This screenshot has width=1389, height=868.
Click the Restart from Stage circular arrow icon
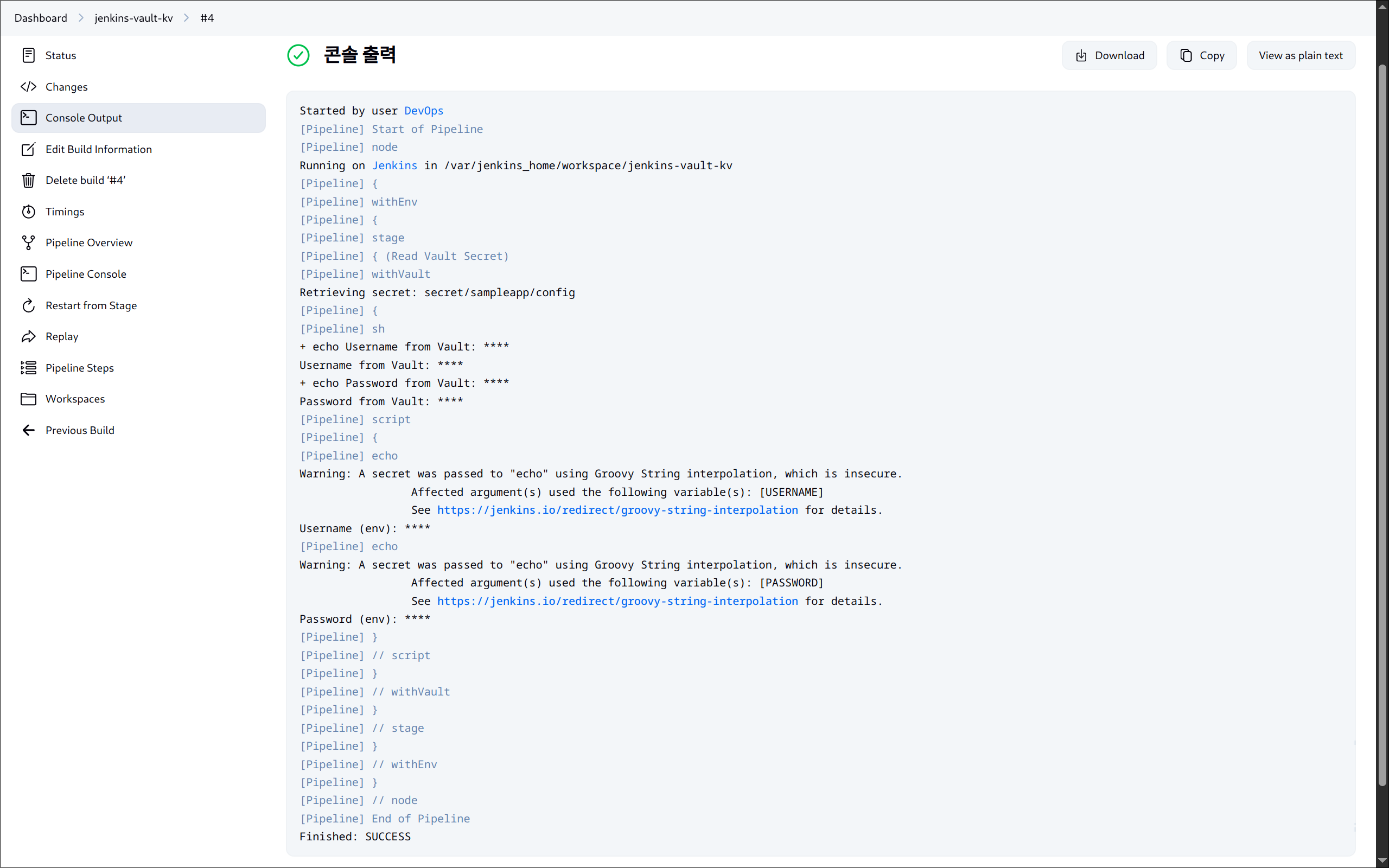28,305
